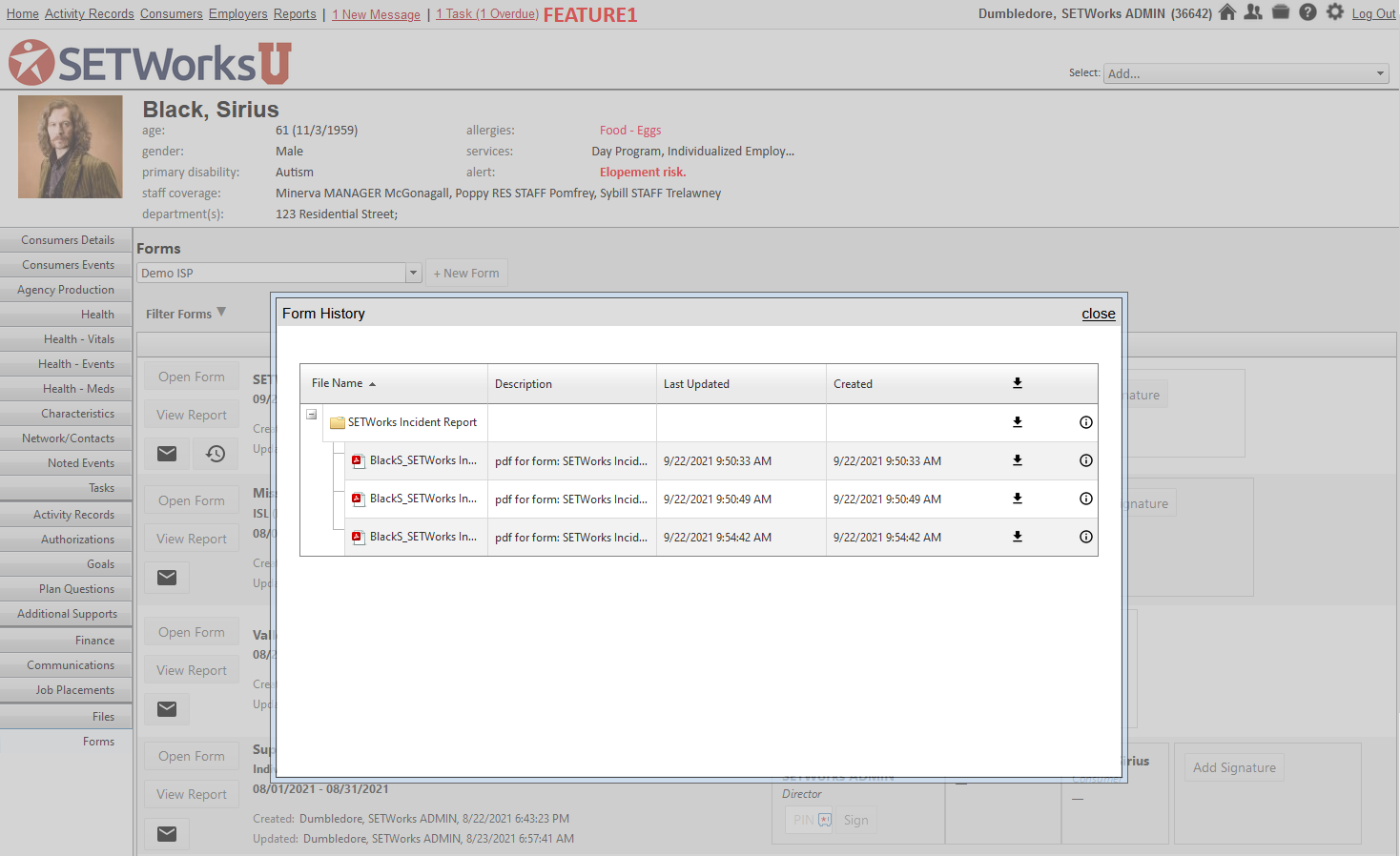
Task: Click the SETWorks Incident Report folder icon
Action: (337, 422)
